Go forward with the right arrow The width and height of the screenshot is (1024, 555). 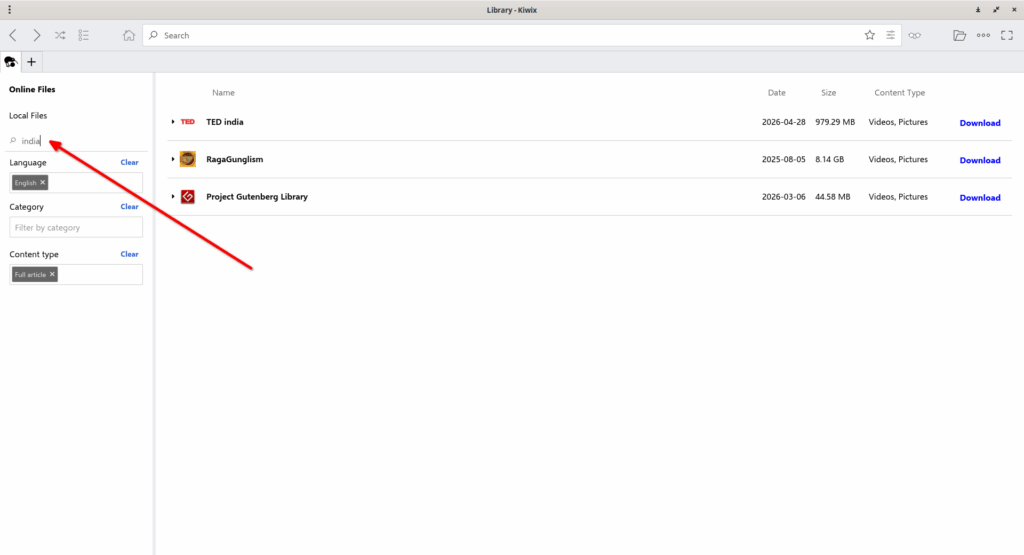click(37, 35)
